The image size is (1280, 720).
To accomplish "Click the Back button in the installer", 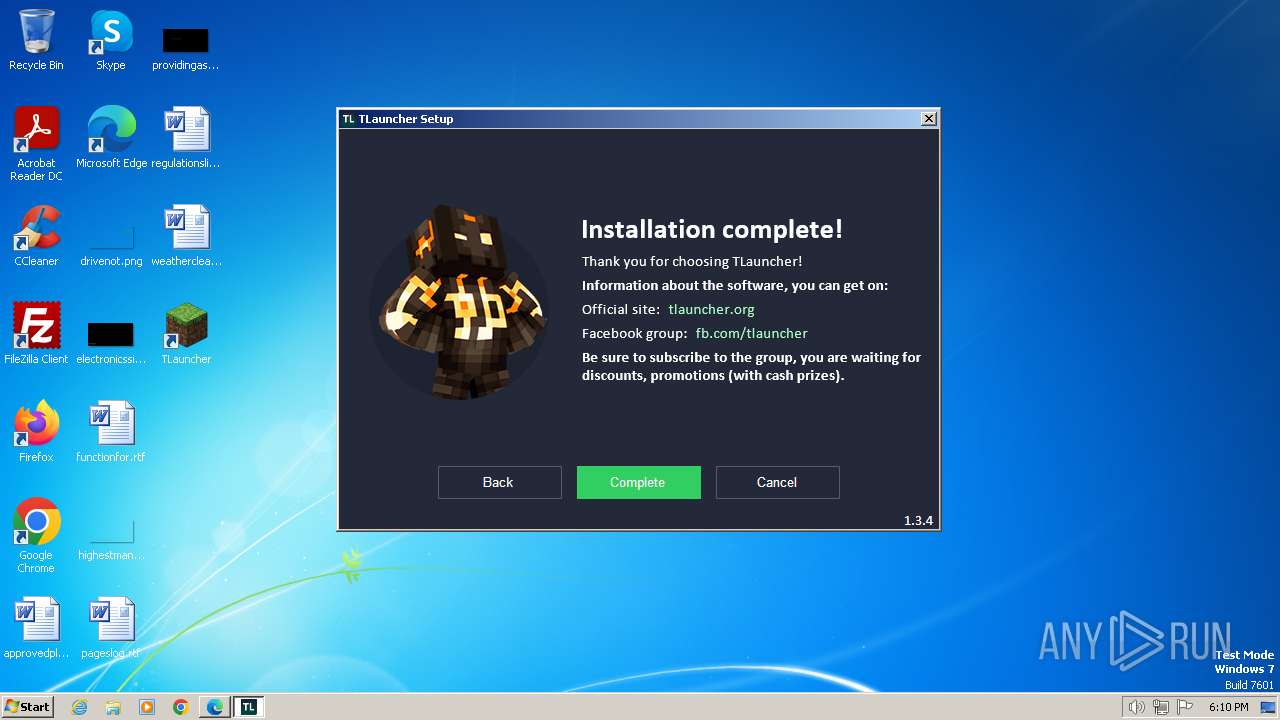I will pyautogui.click(x=500, y=482).
